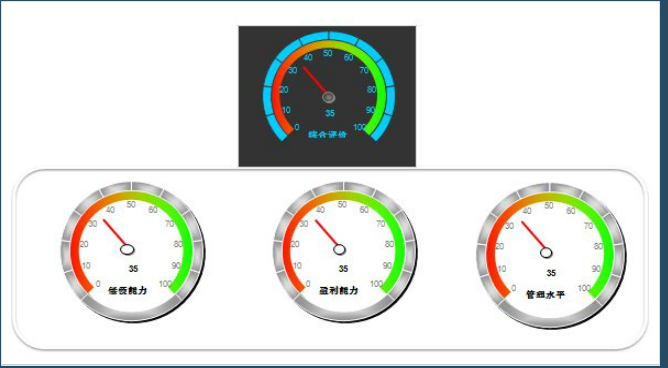Click the 50 tick label on the 盈利能力 gauge
The height and width of the screenshot is (368, 668).
342,204
